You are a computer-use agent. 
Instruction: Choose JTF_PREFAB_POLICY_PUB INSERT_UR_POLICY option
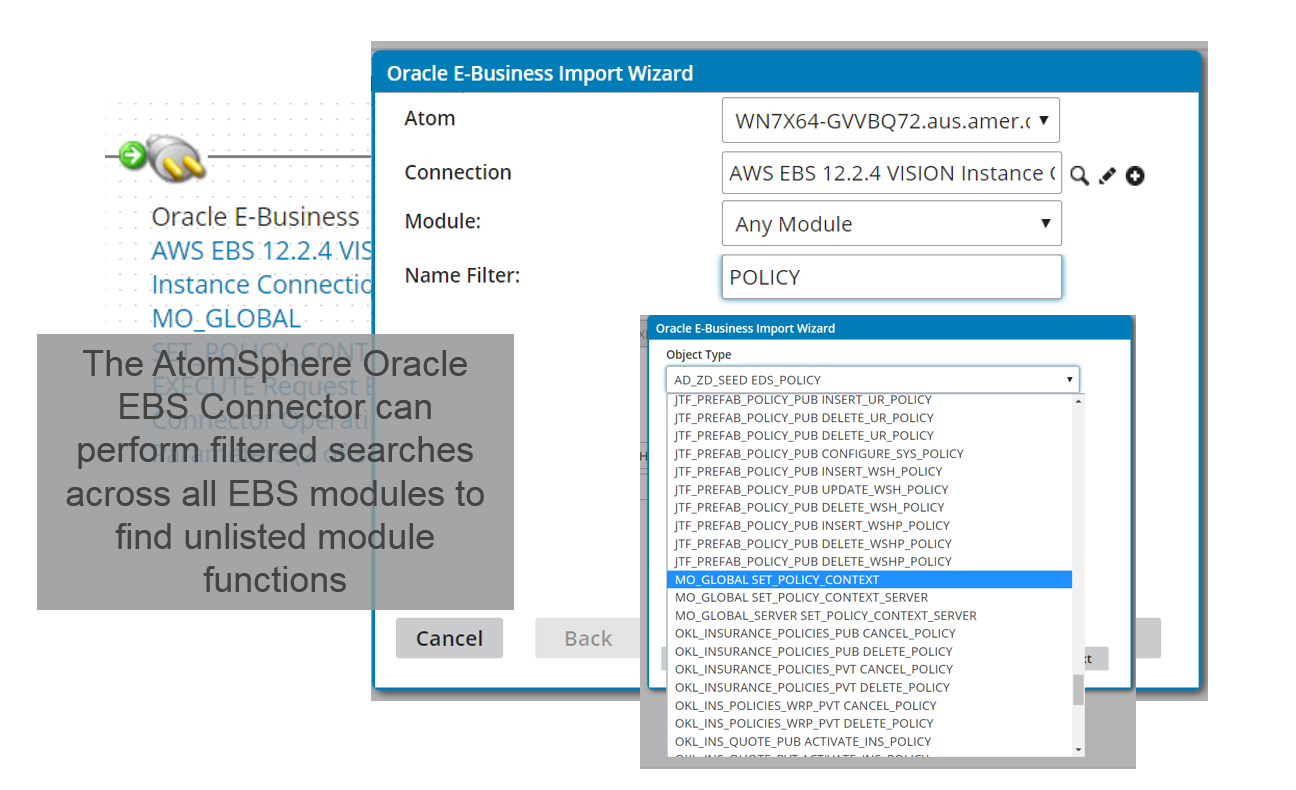click(869, 400)
